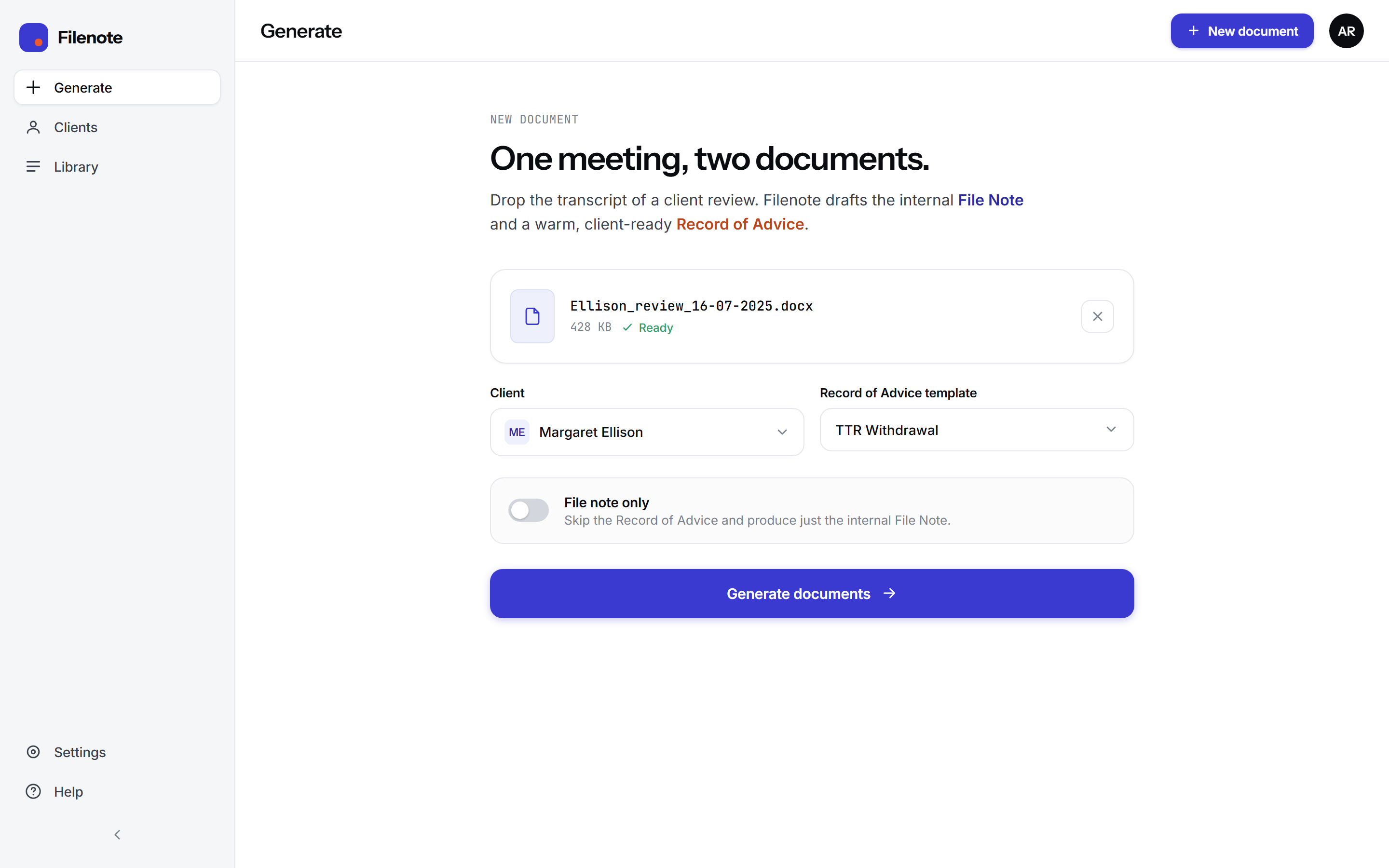The width and height of the screenshot is (1389, 868).
Task: Open the AR user avatar menu
Action: click(1346, 31)
